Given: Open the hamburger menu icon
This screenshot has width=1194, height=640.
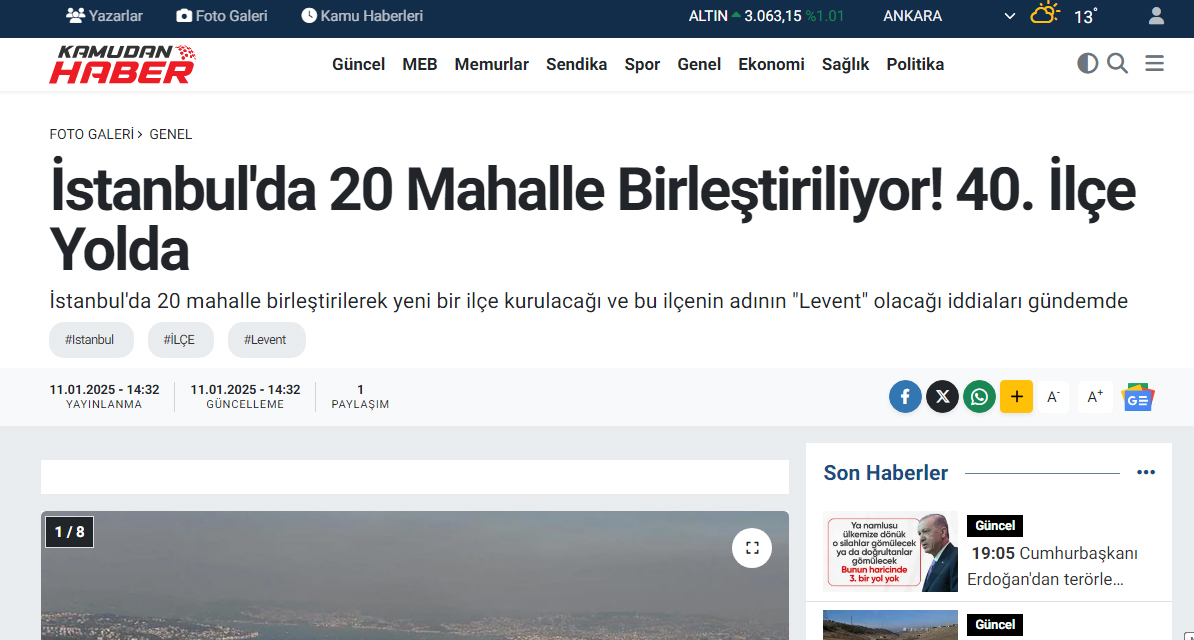Looking at the screenshot, I should 1154,63.
